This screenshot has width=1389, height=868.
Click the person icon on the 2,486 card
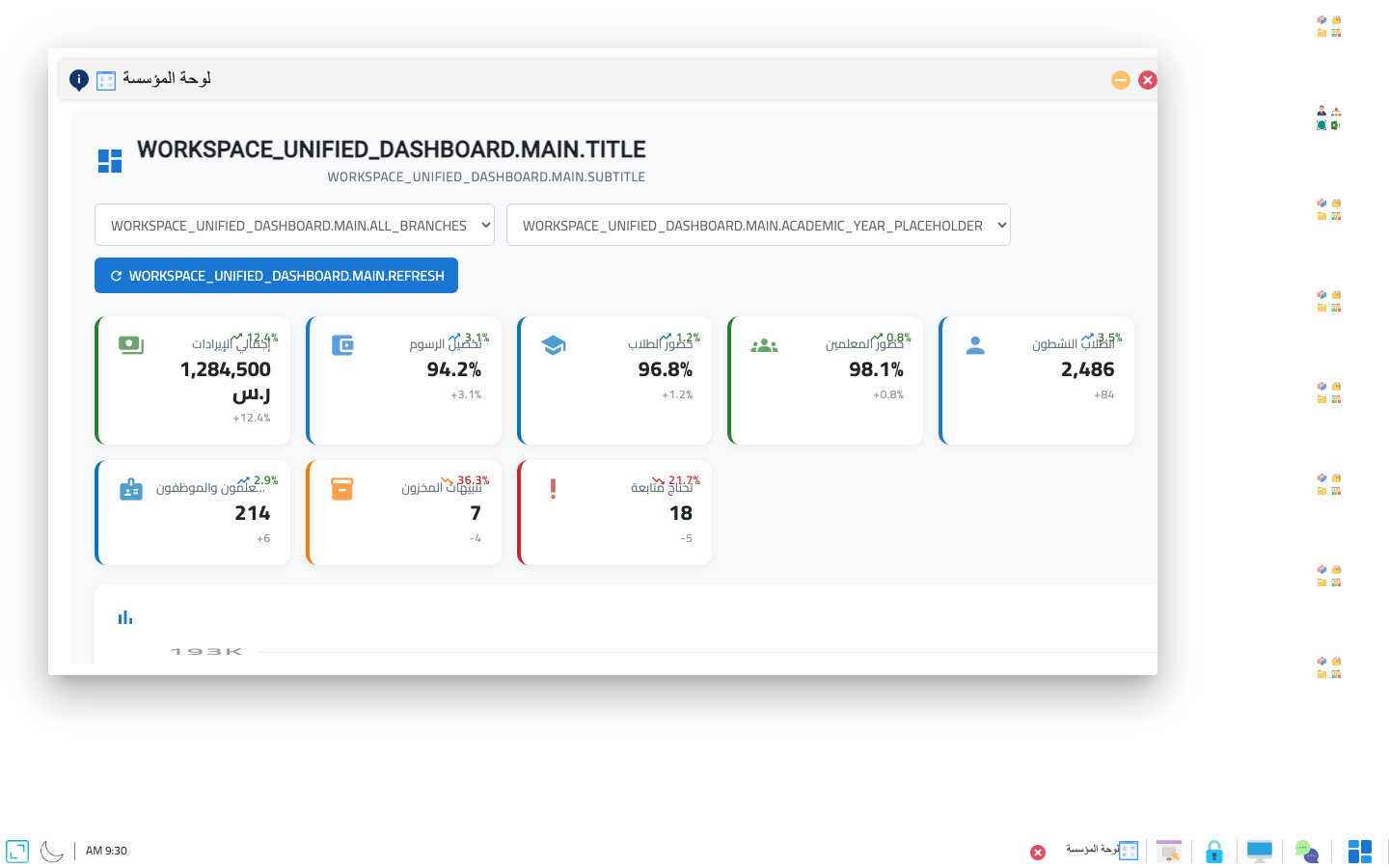pos(975,345)
